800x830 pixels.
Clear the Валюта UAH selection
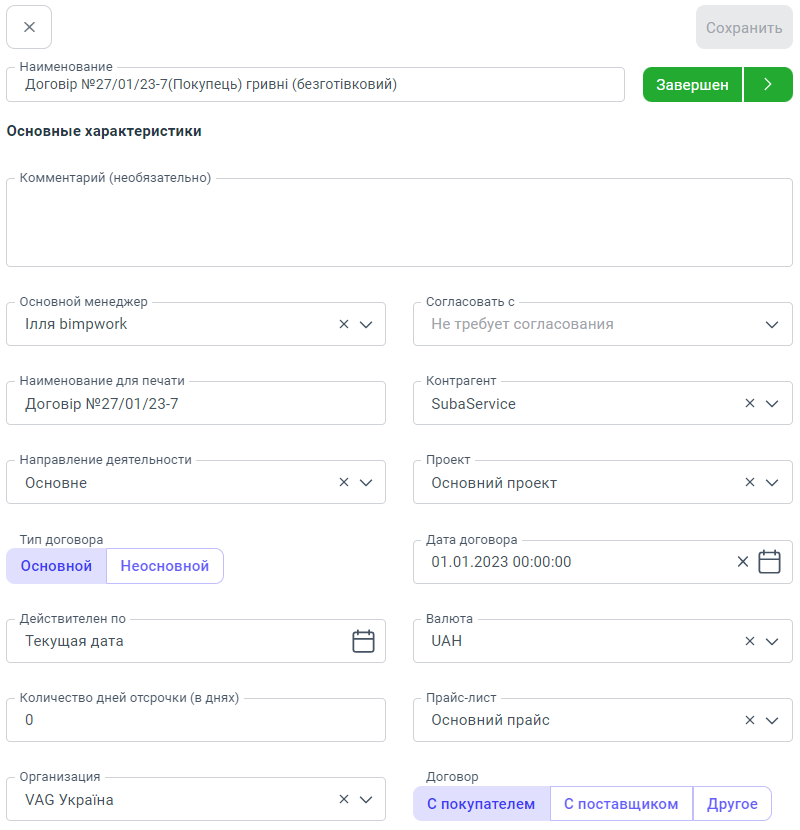(750, 641)
